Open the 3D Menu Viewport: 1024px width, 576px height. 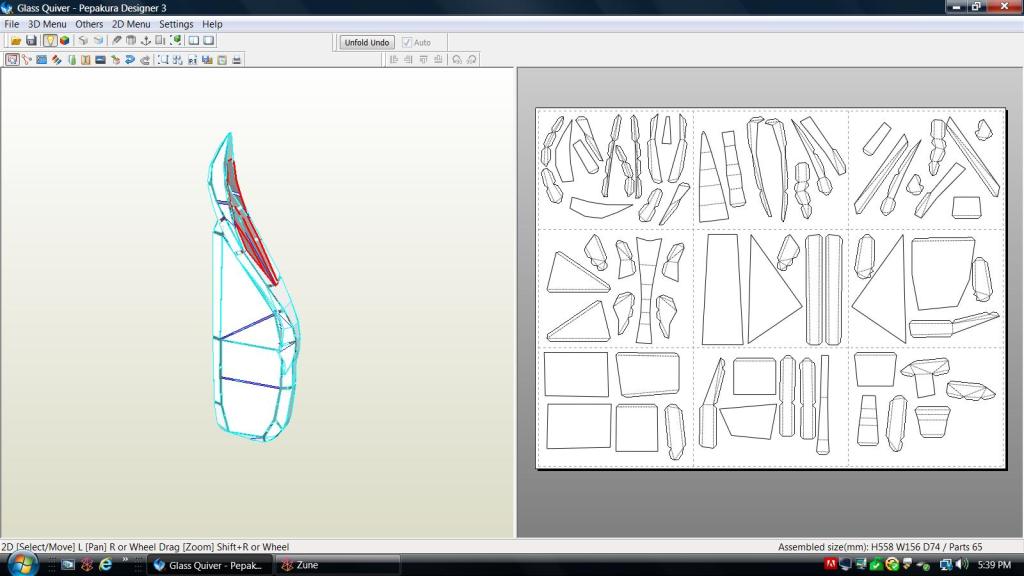[x=47, y=24]
